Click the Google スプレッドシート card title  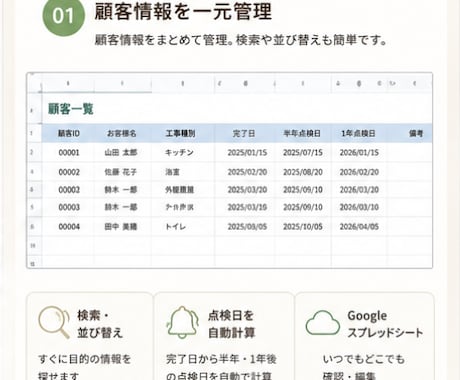point(385,324)
